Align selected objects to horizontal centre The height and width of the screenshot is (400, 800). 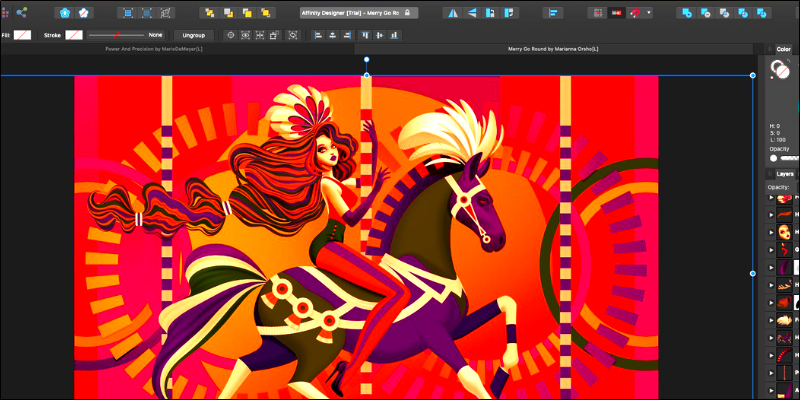click(x=333, y=35)
